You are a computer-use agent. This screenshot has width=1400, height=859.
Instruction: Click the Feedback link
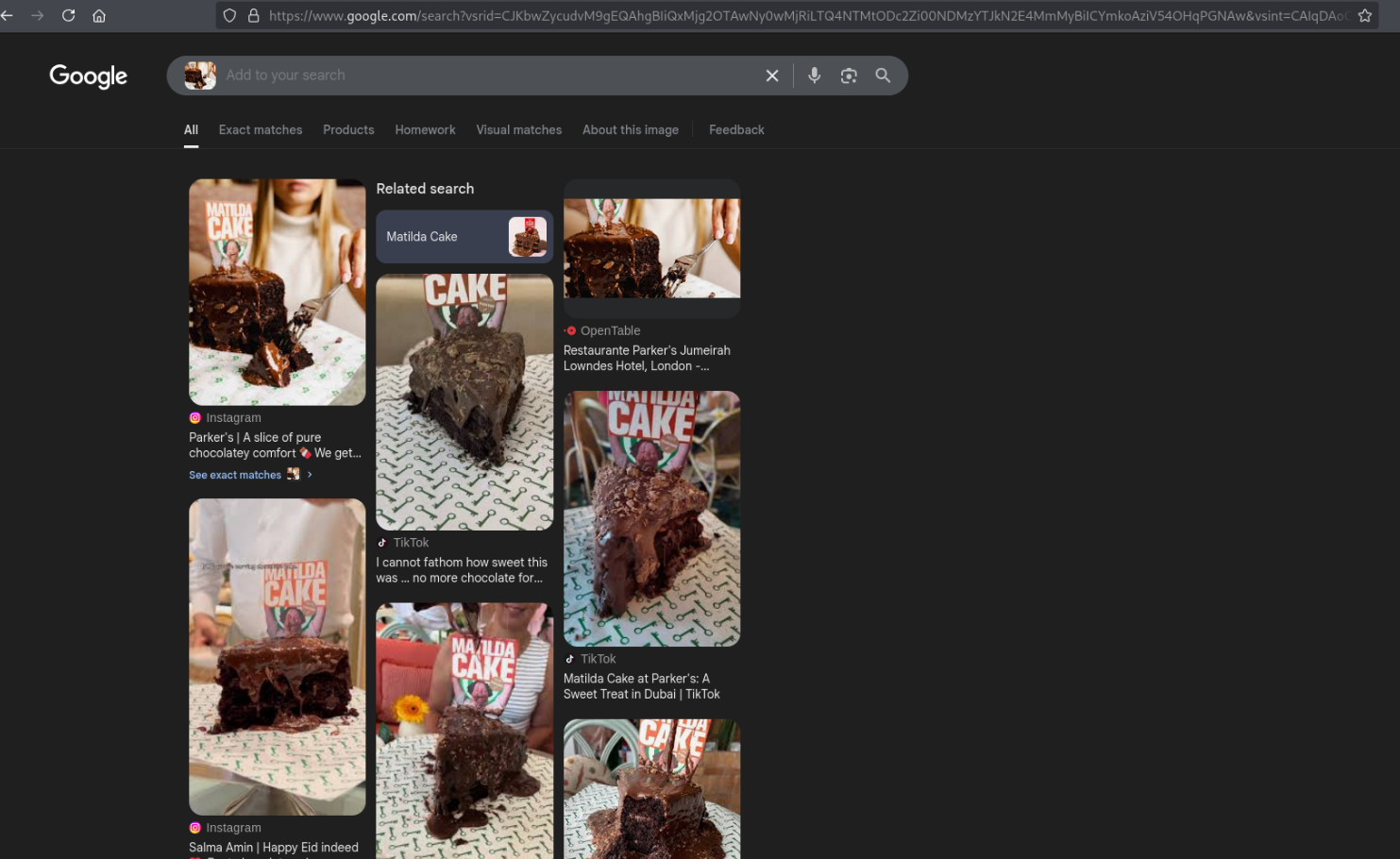[736, 130]
